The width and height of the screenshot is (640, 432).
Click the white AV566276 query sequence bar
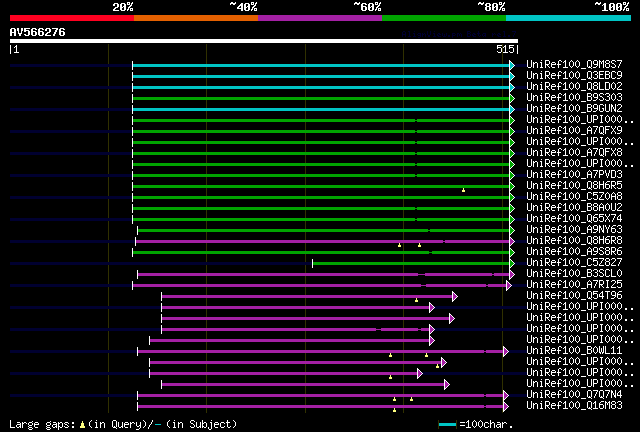coord(264,41)
